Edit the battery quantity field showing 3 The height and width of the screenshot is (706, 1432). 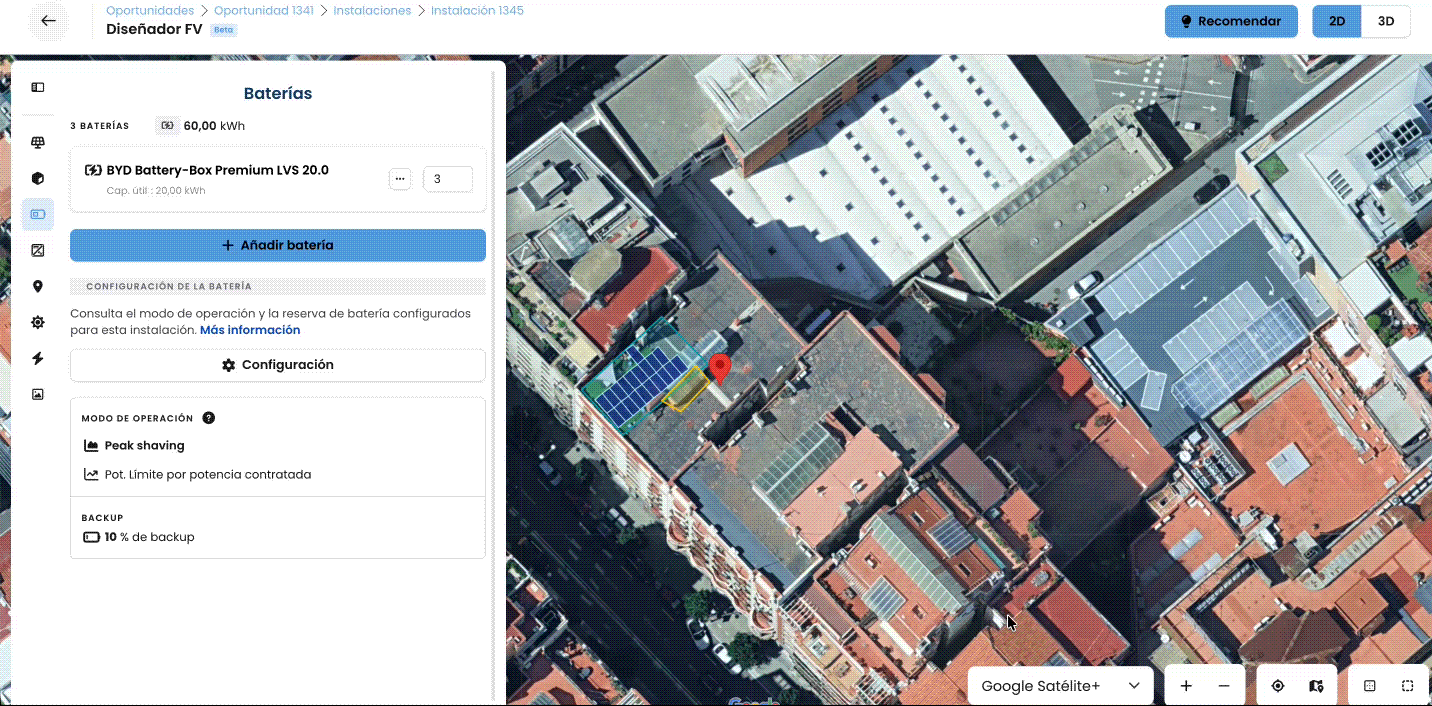point(448,179)
